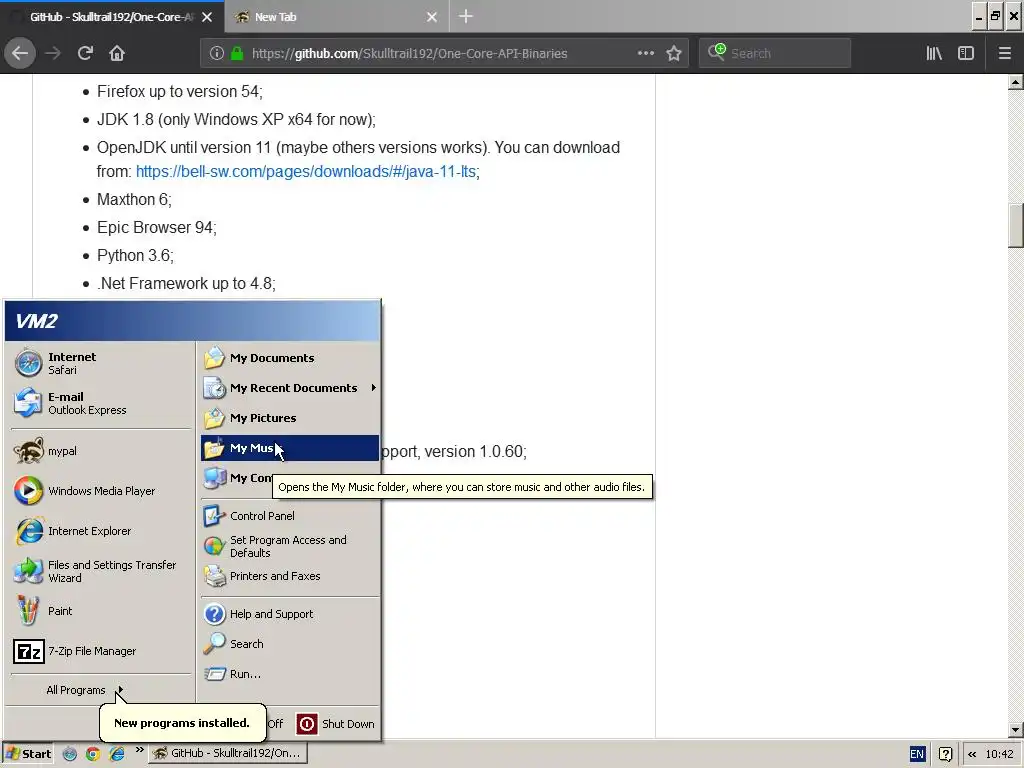The height and width of the screenshot is (768, 1024).
Task: Click the help question mark tray icon
Action: (945, 754)
